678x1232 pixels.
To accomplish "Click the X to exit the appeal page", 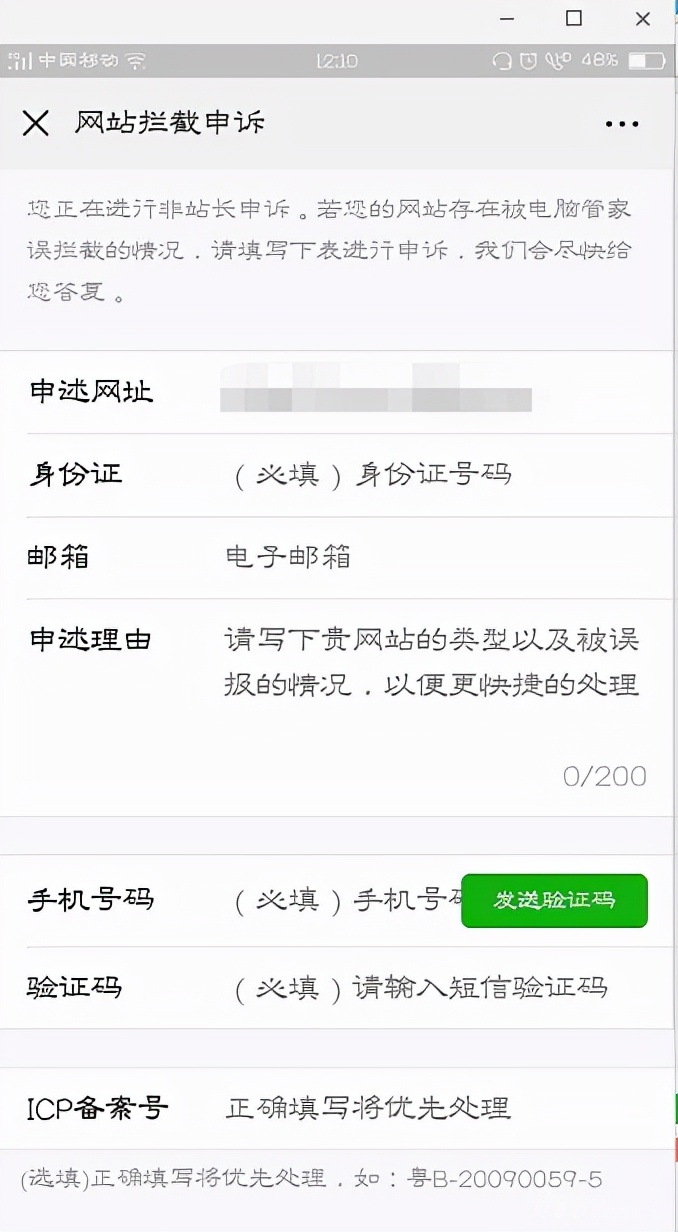I will tap(36, 123).
